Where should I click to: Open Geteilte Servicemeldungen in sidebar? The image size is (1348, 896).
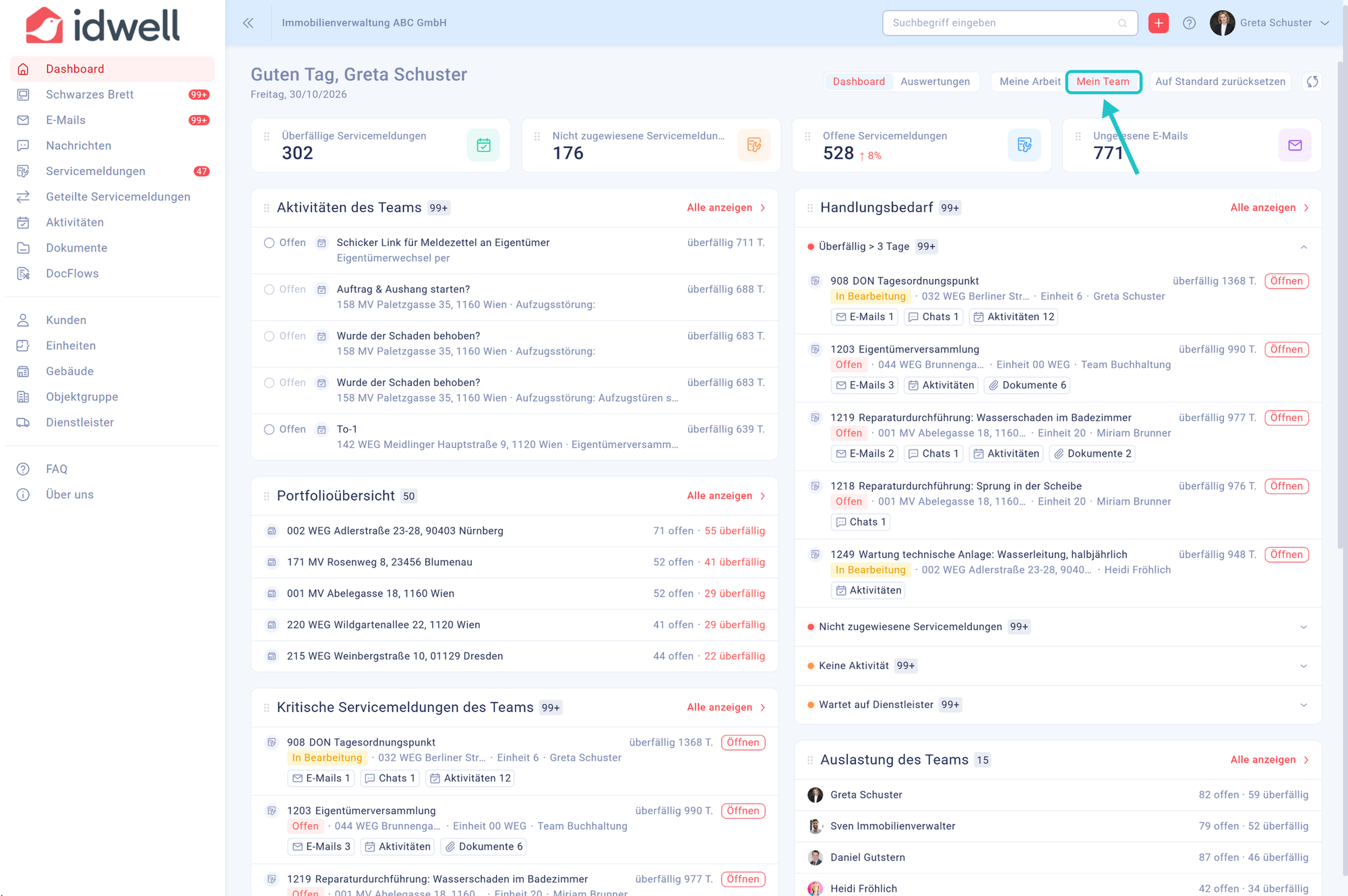113,197
